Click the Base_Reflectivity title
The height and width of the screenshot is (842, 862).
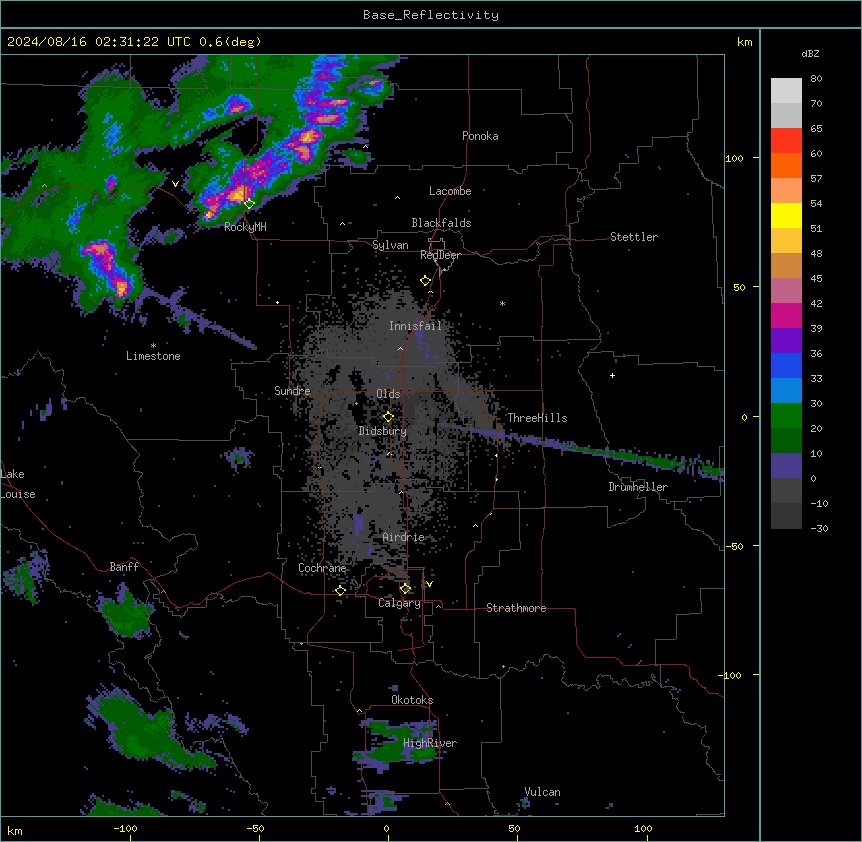click(x=431, y=15)
